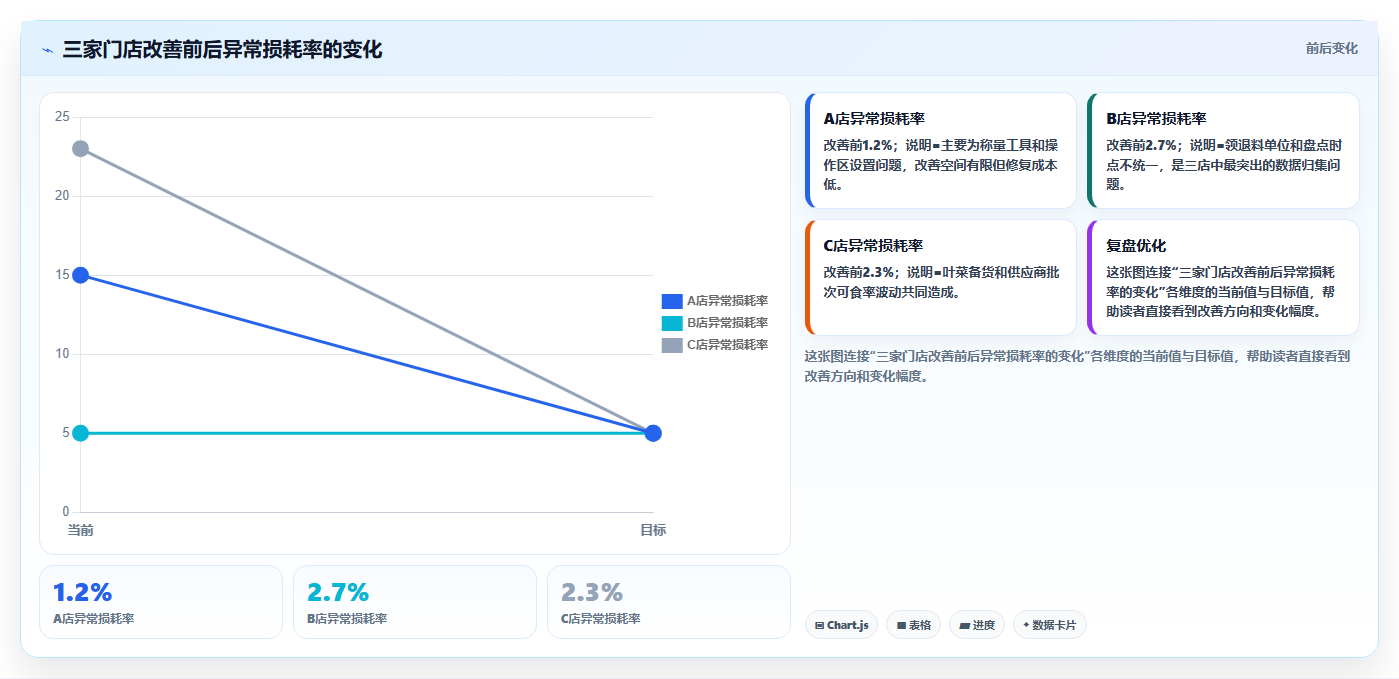Viewport: 1399px width, 679px height.
Task: Click the title 三家门店改善前后异常损耗率的变化
Action: (222, 50)
